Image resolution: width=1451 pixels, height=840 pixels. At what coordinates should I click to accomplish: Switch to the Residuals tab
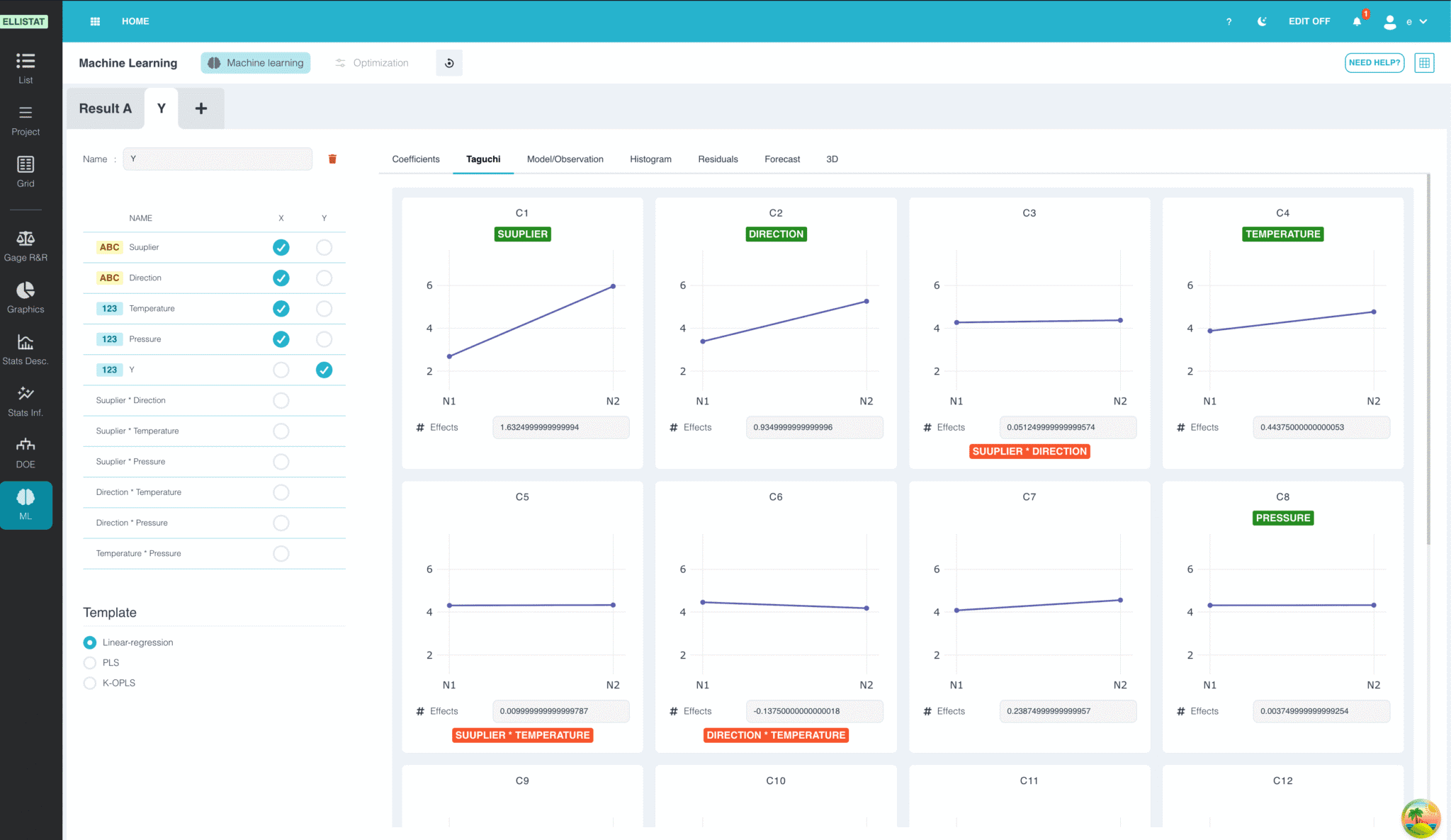718,159
